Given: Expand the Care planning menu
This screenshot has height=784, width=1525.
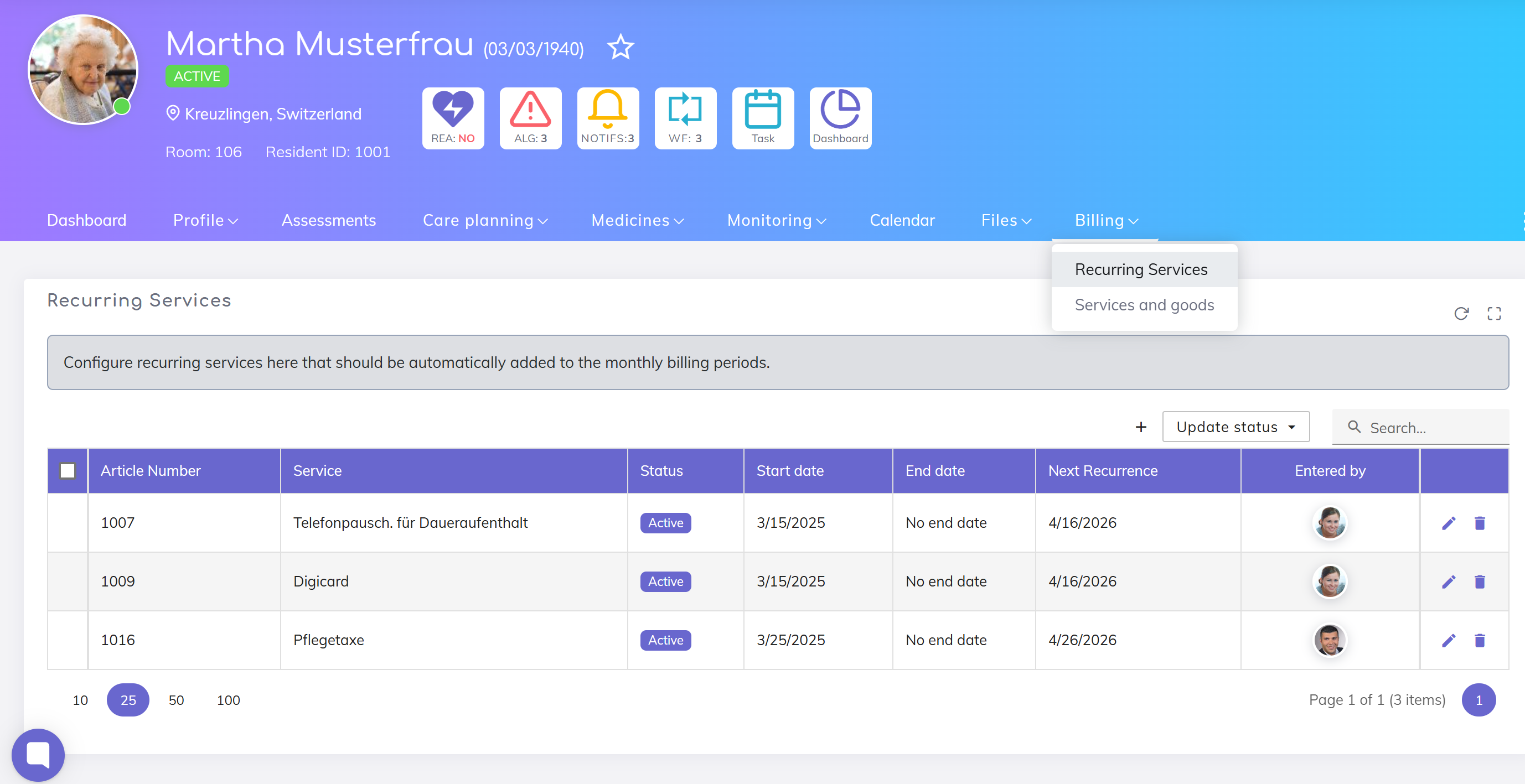Looking at the screenshot, I should pos(485,220).
